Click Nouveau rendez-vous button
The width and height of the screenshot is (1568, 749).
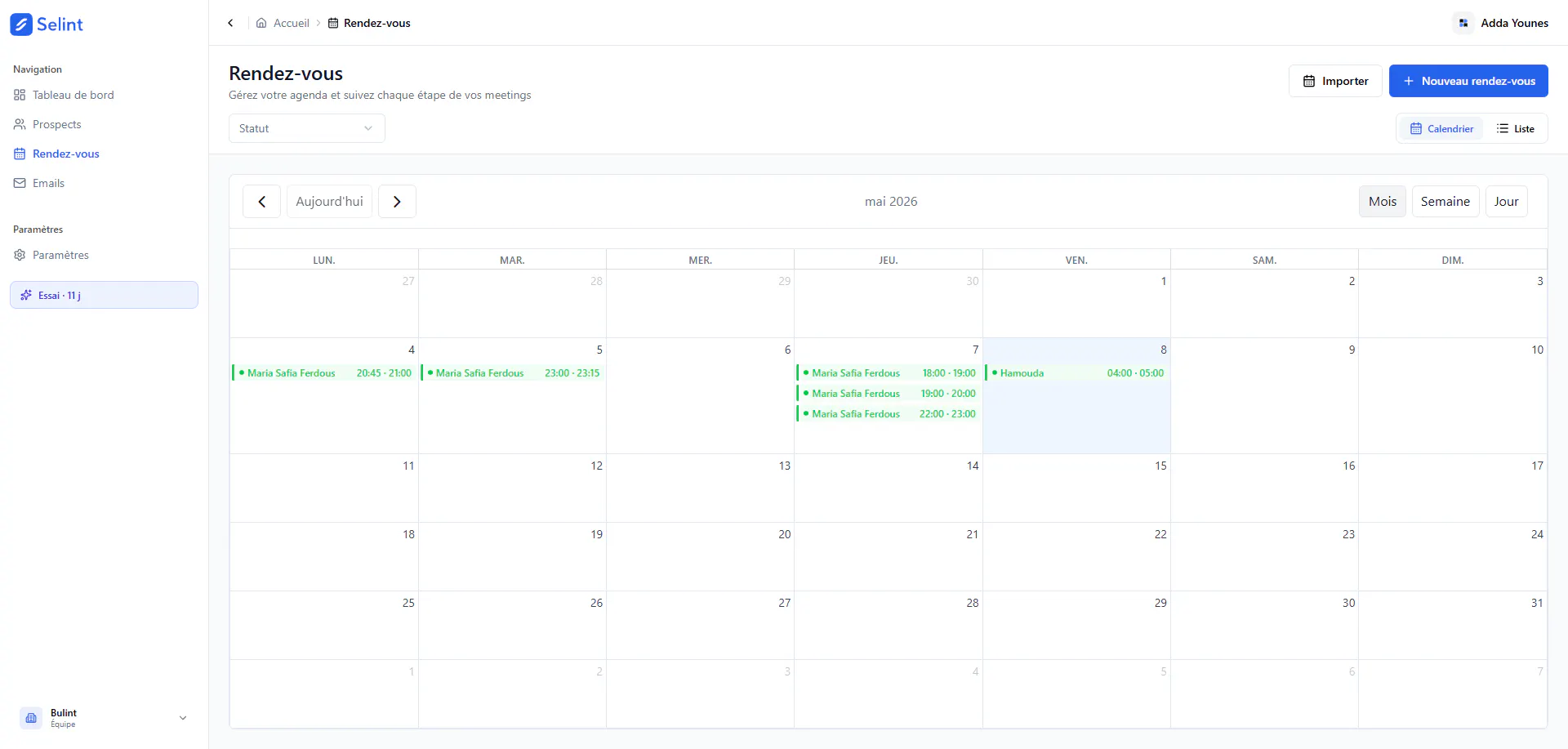point(1468,81)
